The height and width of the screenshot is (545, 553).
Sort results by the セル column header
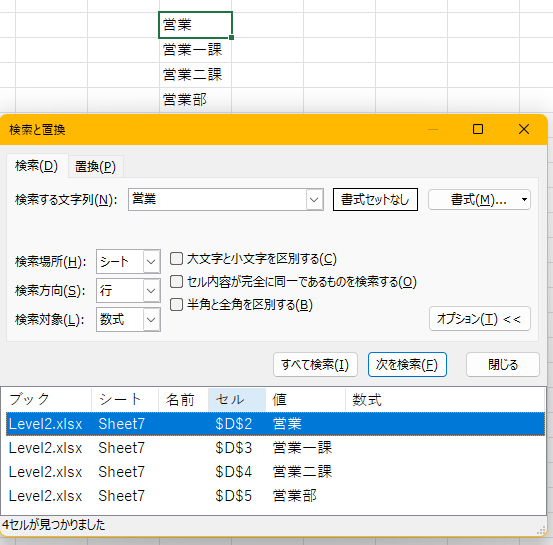pos(237,400)
